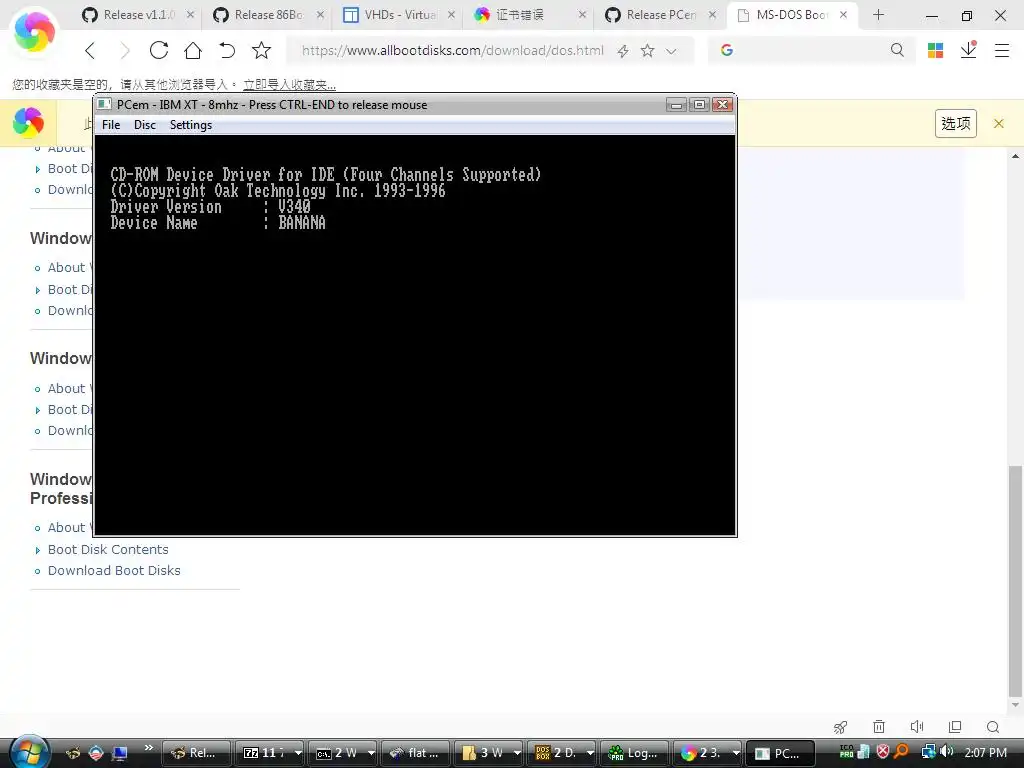Close the Release v1.1.0 tab
This screenshot has width=1024, height=768.
click(190, 14)
